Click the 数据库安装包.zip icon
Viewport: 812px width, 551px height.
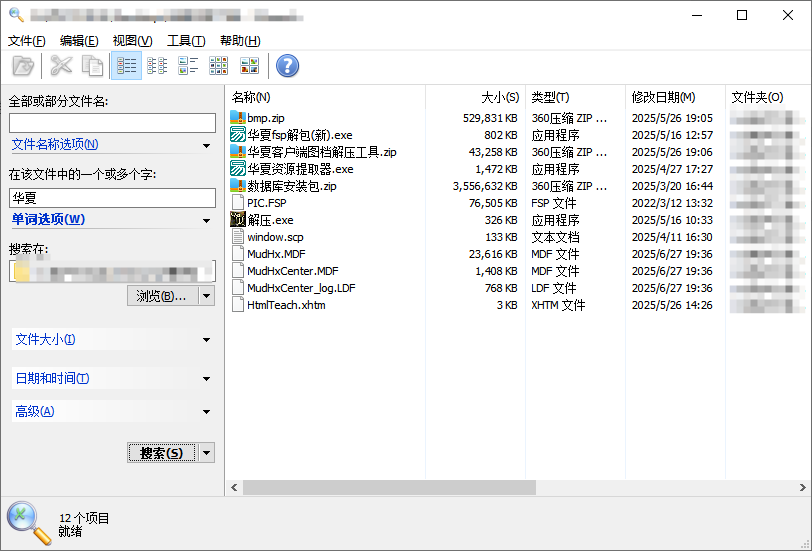click(x=238, y=185)
